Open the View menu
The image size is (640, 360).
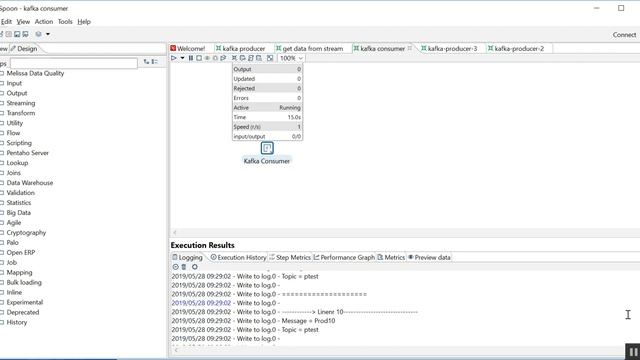tap(23, 22)
